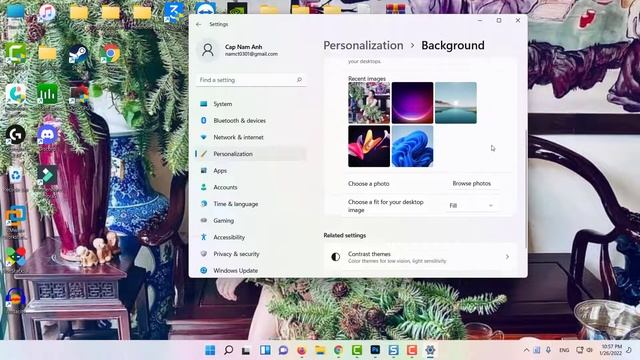Image resolution: width=640 pixels, height=360 pixels.
Task: Open Chat from the taskbar
Action: pyautogui.click(x=283, y=350)
